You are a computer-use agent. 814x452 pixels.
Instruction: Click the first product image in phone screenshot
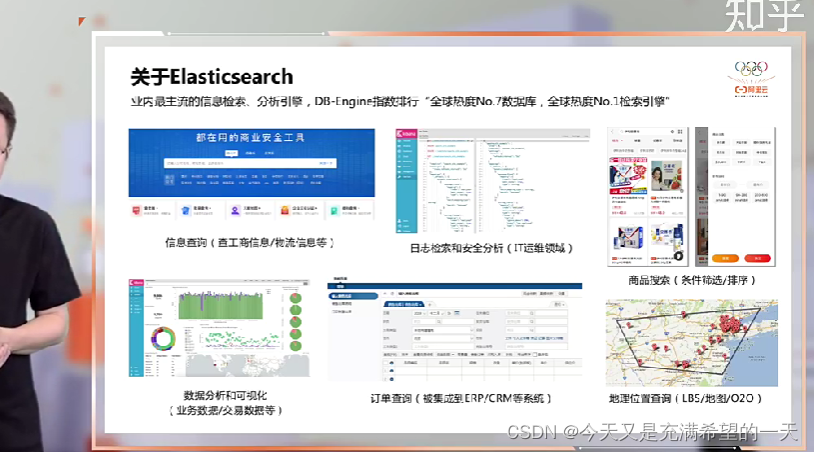point(628,178)
